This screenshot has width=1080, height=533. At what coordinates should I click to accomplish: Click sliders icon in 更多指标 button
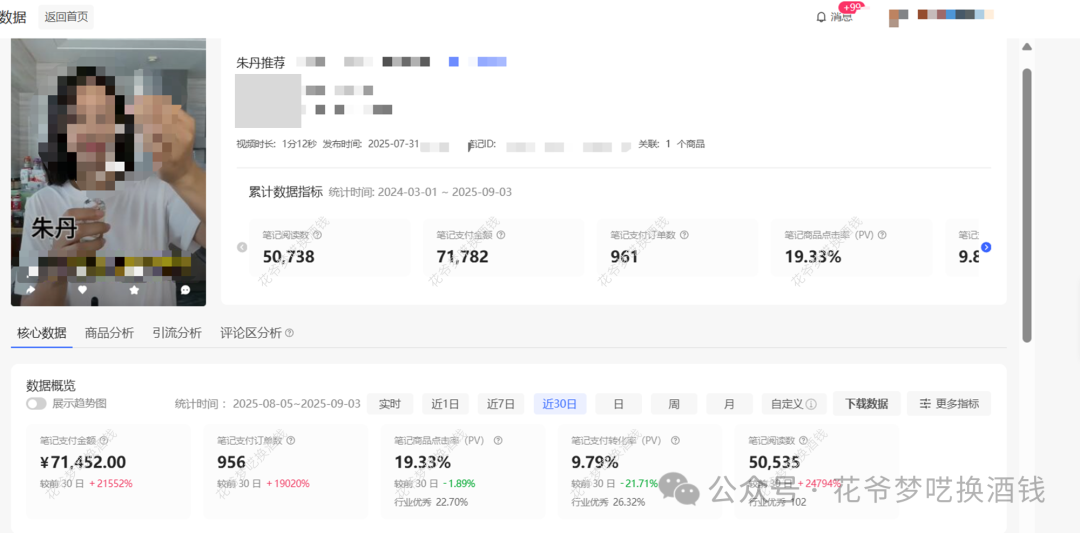coord(926,404)
